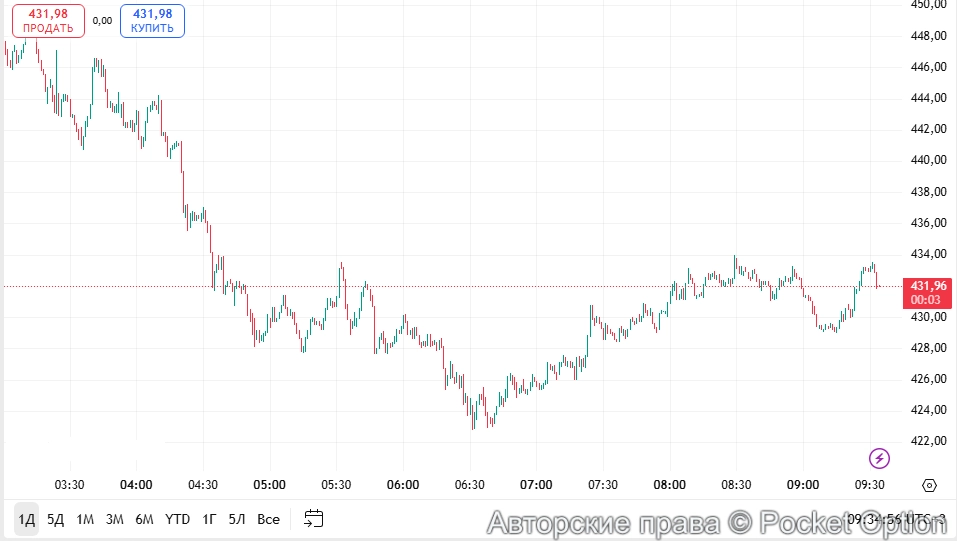Choose the 1Г yearly range
The height and width of the screenshot is (541, 957).
(209, 519)
